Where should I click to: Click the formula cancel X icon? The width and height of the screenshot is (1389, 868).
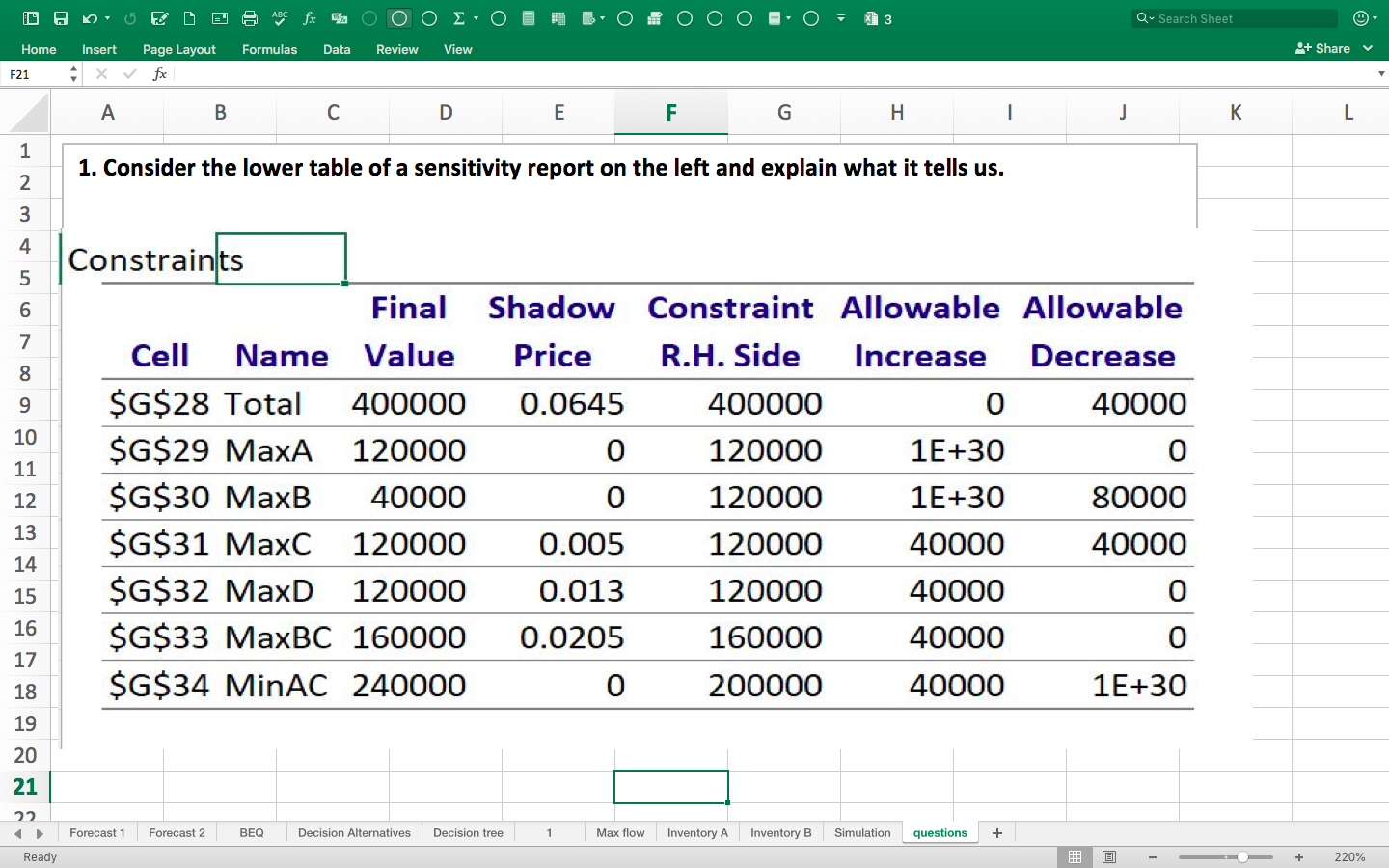tap(101, 74)
